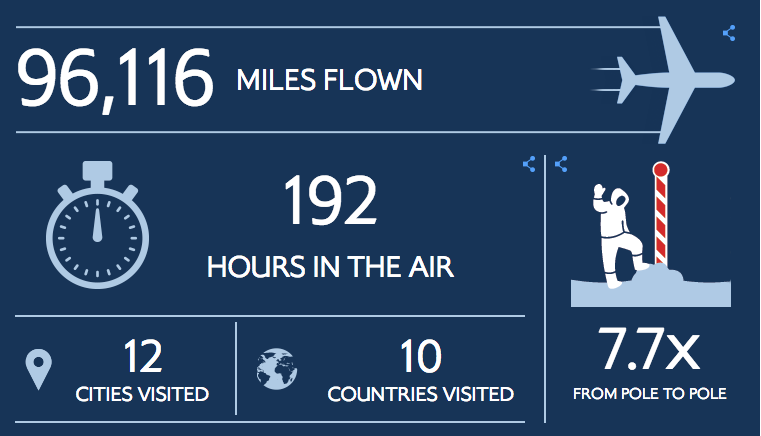The width and height of the screenshot is (761, 436).
Task: Select the HOURS IN THE AIR label
Action: pos(330,267)
